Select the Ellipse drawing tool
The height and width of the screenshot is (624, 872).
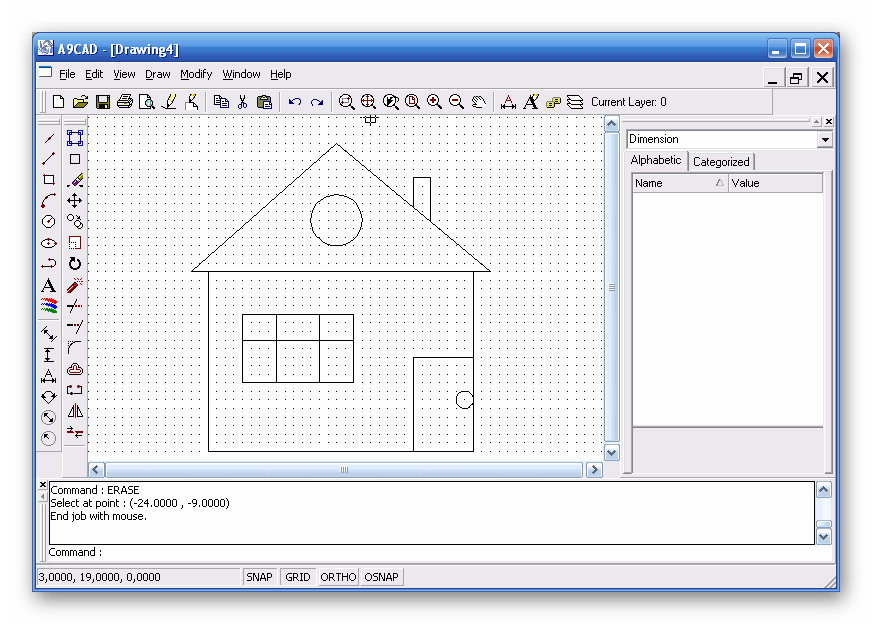pos(48,243)
